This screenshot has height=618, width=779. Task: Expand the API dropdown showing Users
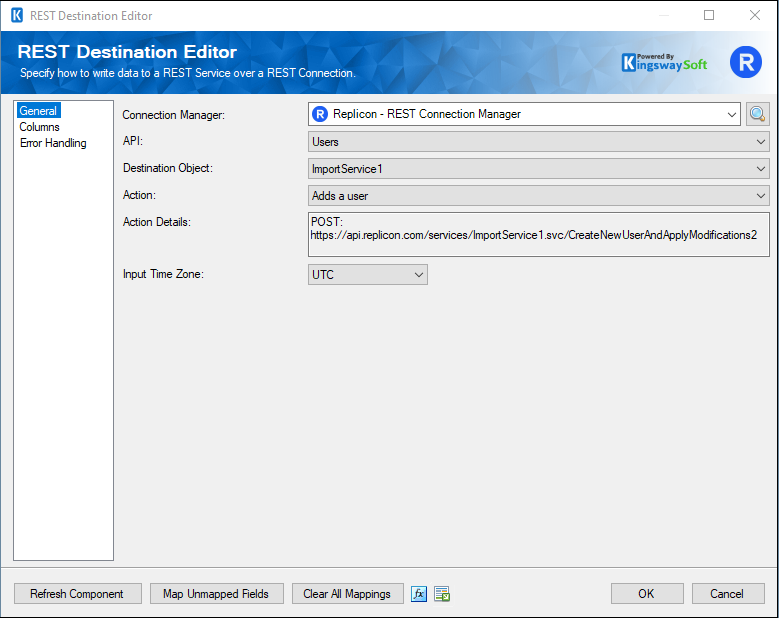click(x=539, y=142)
